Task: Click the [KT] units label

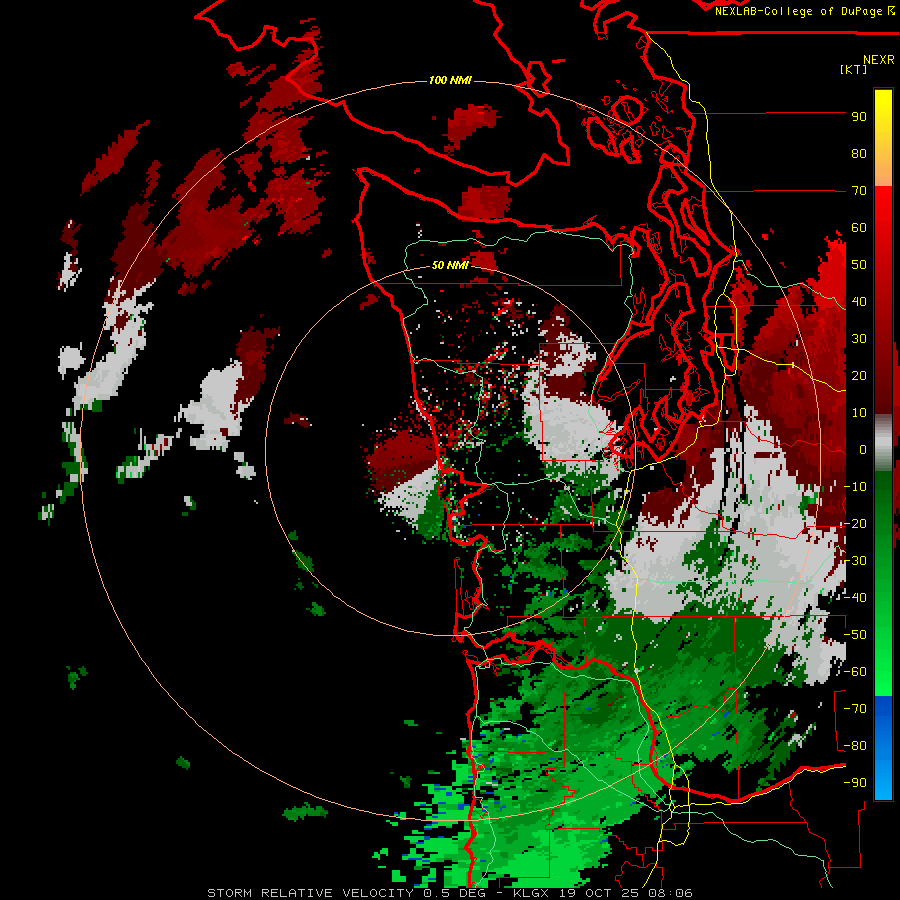Action: tap(854, 69)
